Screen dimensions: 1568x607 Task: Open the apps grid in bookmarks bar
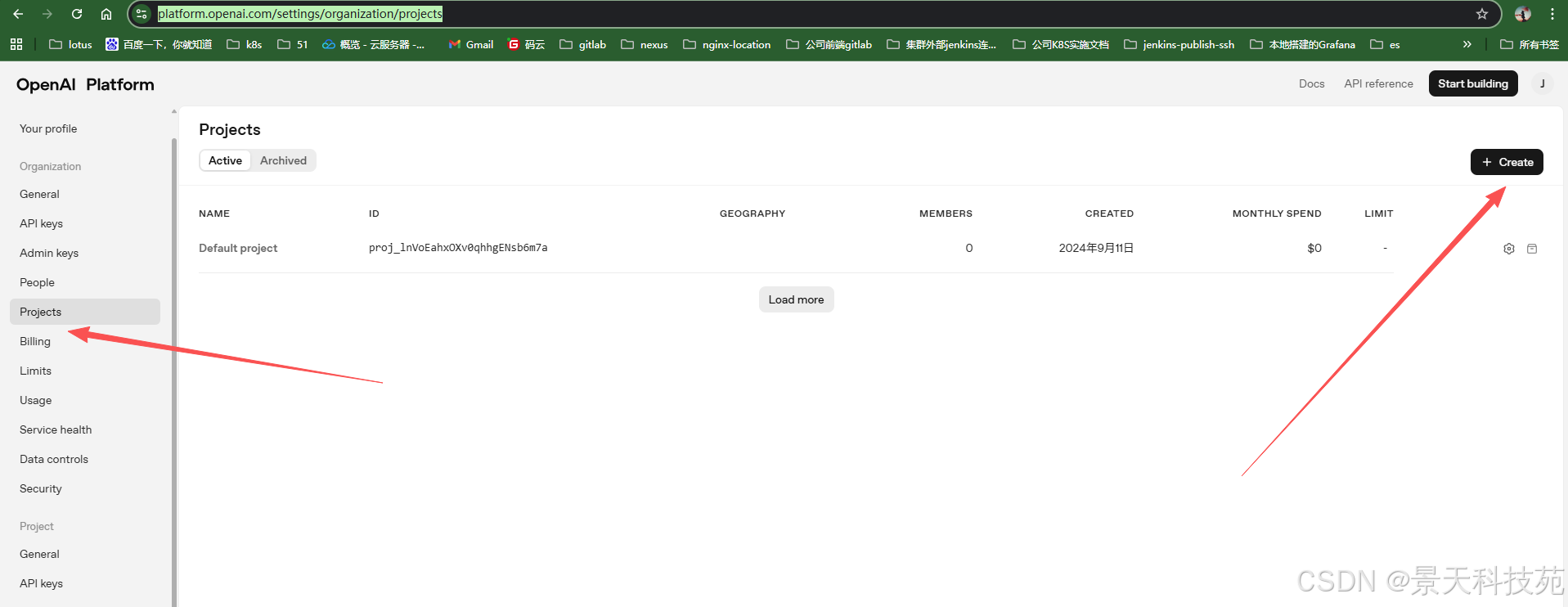[x=16, y=44]
